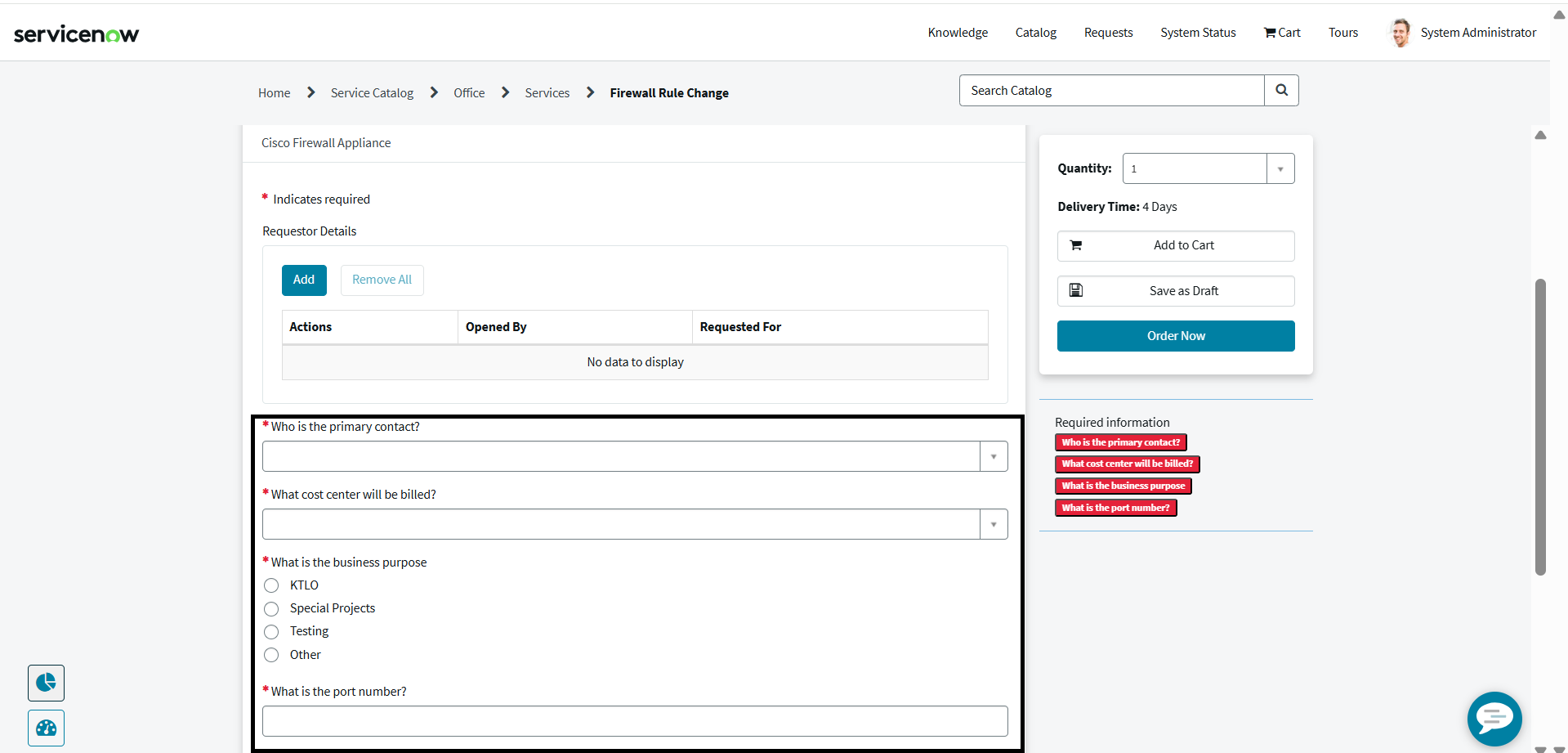
Task: Click the ServiceNow logo
Action: click(76, 34)
